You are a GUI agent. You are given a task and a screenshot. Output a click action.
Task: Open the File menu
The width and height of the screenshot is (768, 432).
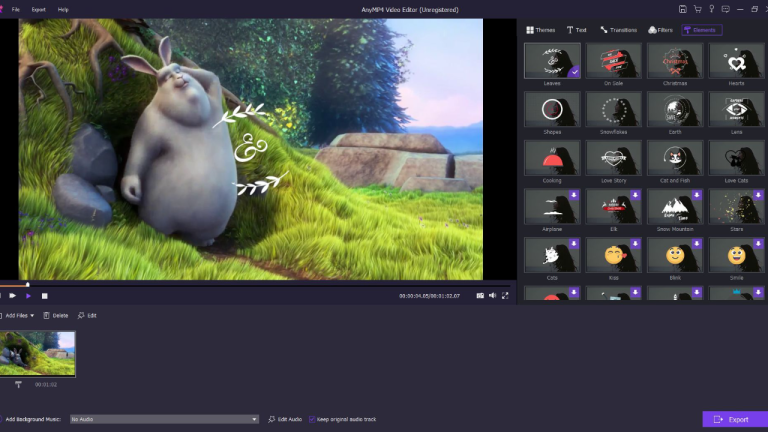pos(16,9)
